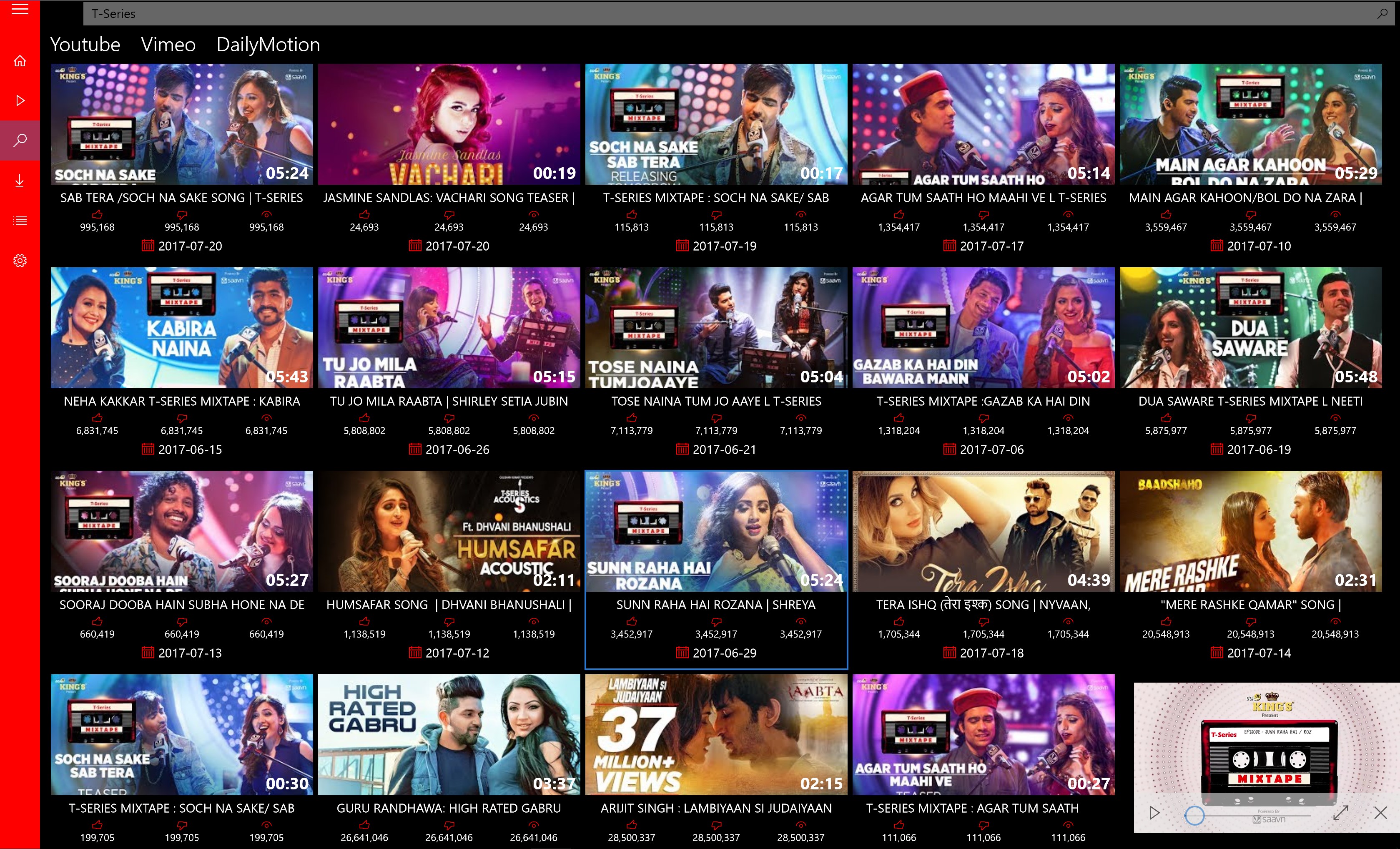Open settings with the sidebar gear icon
Image resolution: width=1400 pixels, height=849 pixels.
tap(20, 261)
